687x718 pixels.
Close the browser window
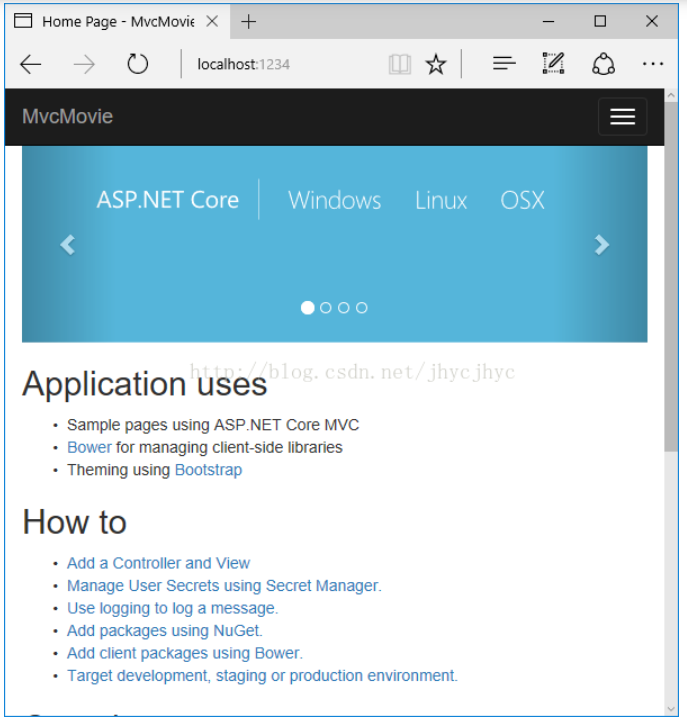click(x=652, y=21)
